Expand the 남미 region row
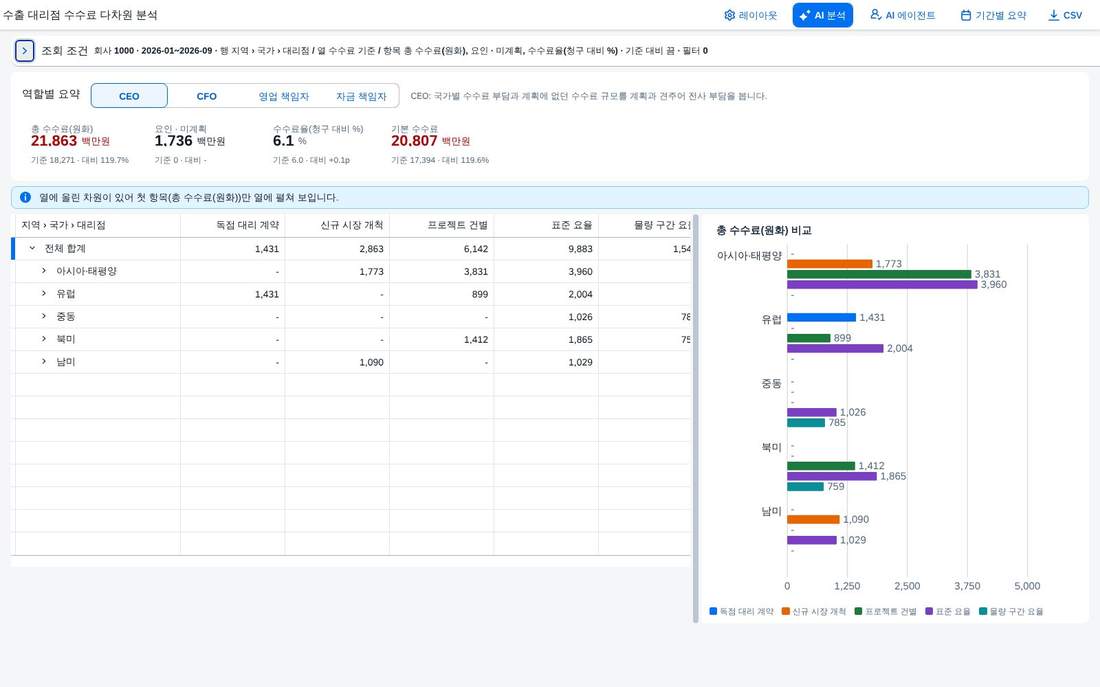1100x687 pixels. coord(44,362)
